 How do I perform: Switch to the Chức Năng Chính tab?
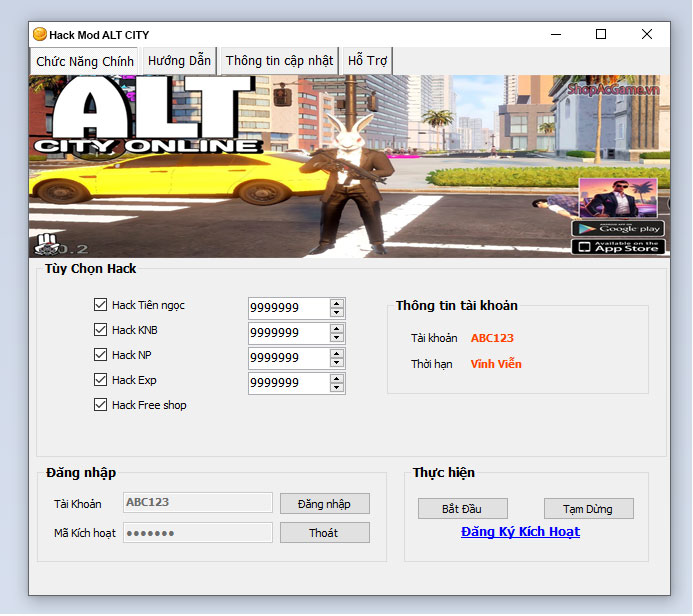(85, 61)
